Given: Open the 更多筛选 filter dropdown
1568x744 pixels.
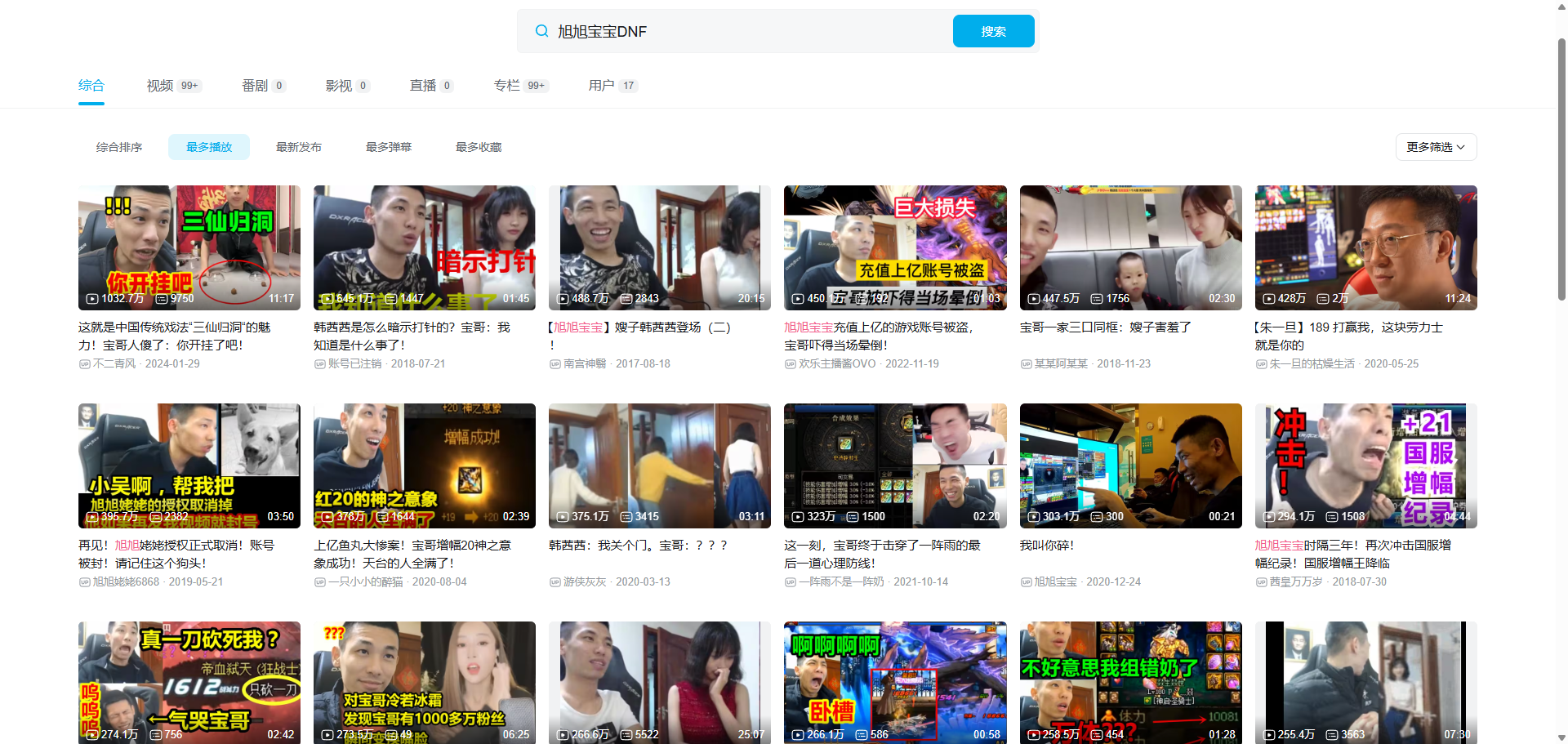Looking at the screenshot, I should [x=1435, y=147].
